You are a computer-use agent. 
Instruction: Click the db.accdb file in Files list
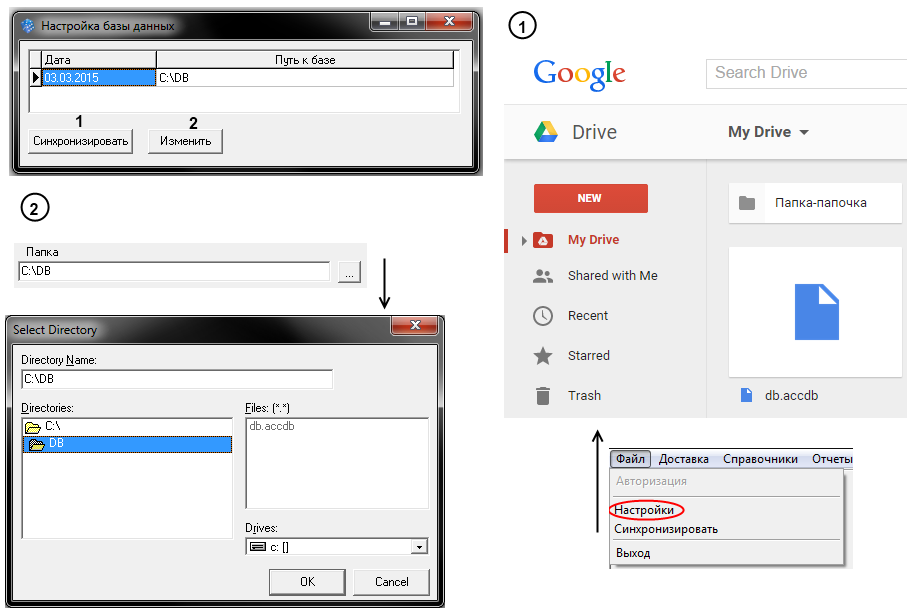pyautogui.click(x=272, y=427)
